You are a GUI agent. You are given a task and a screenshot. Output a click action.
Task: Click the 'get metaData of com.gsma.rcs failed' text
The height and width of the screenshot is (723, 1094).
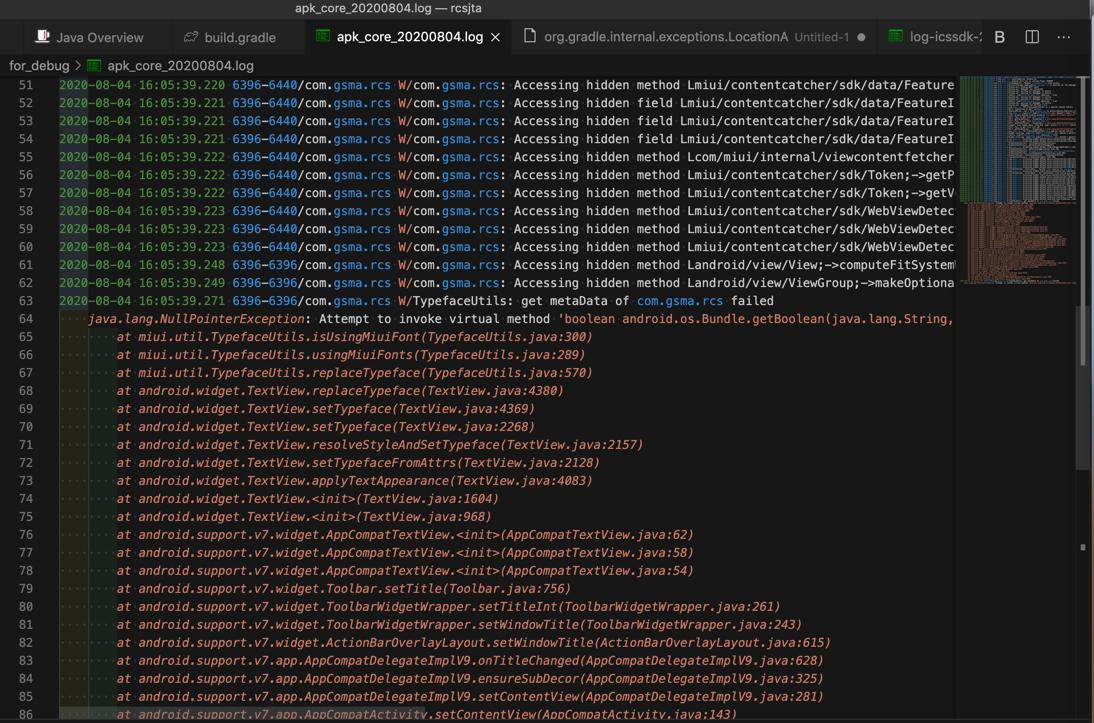(647, 301)
